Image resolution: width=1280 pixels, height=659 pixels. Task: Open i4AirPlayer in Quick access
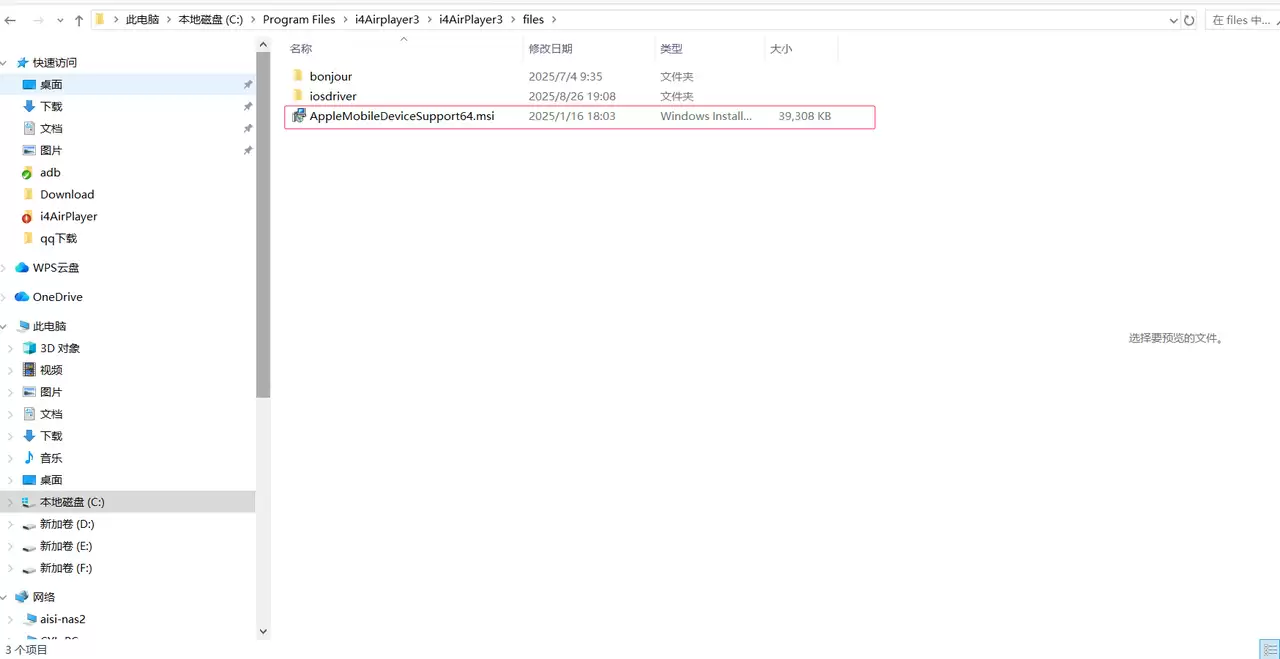68,216
